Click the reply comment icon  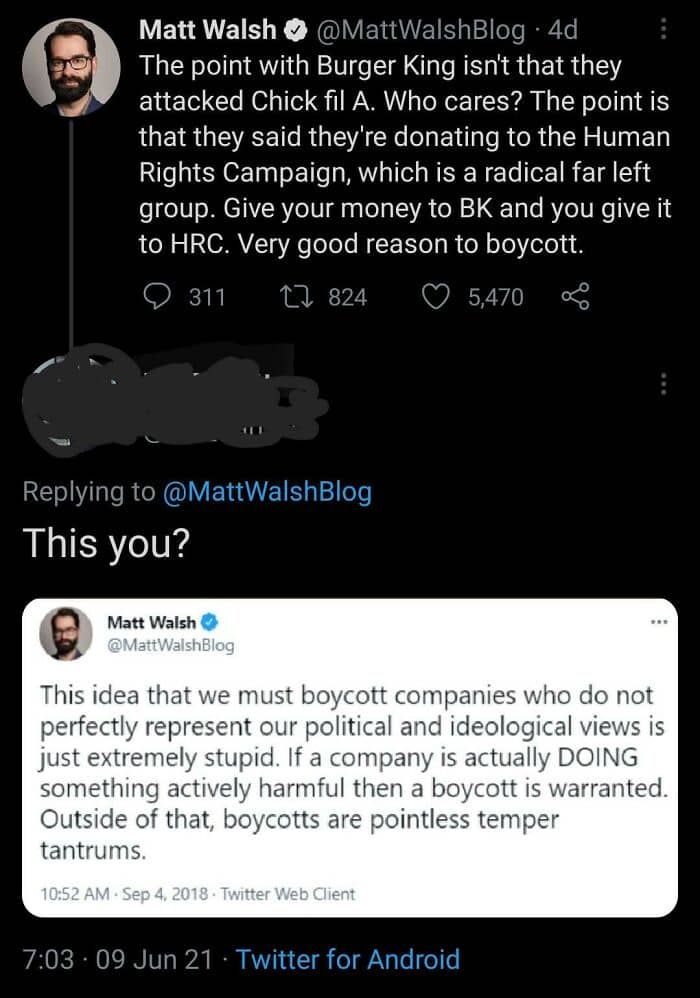[160, 297]
